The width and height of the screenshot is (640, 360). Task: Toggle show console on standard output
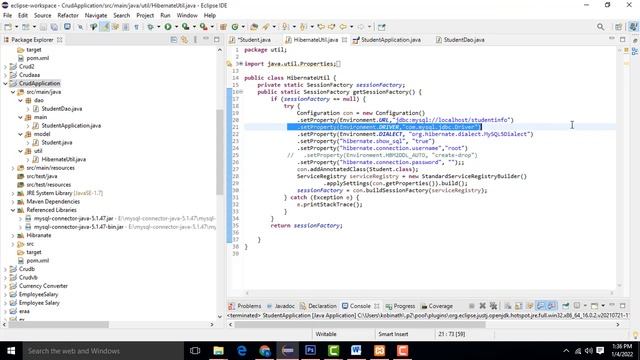click(541, 306)
